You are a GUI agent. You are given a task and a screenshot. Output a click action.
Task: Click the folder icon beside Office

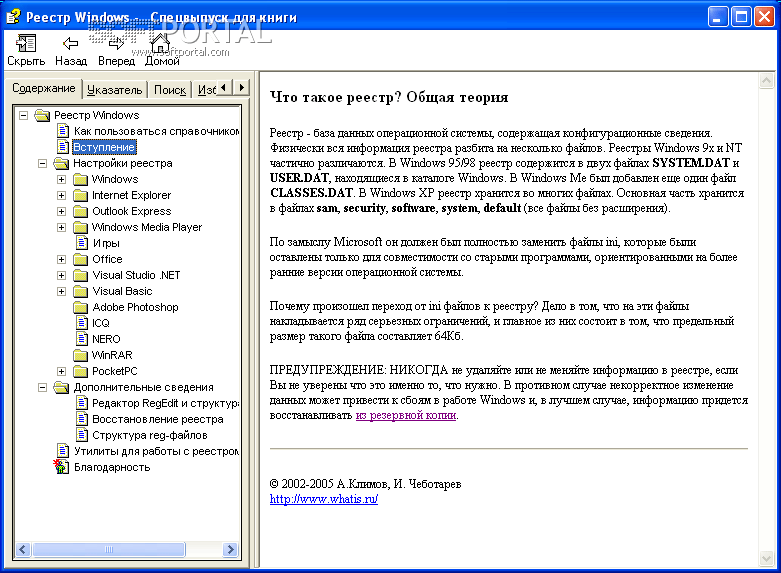[x=80, y=259]
